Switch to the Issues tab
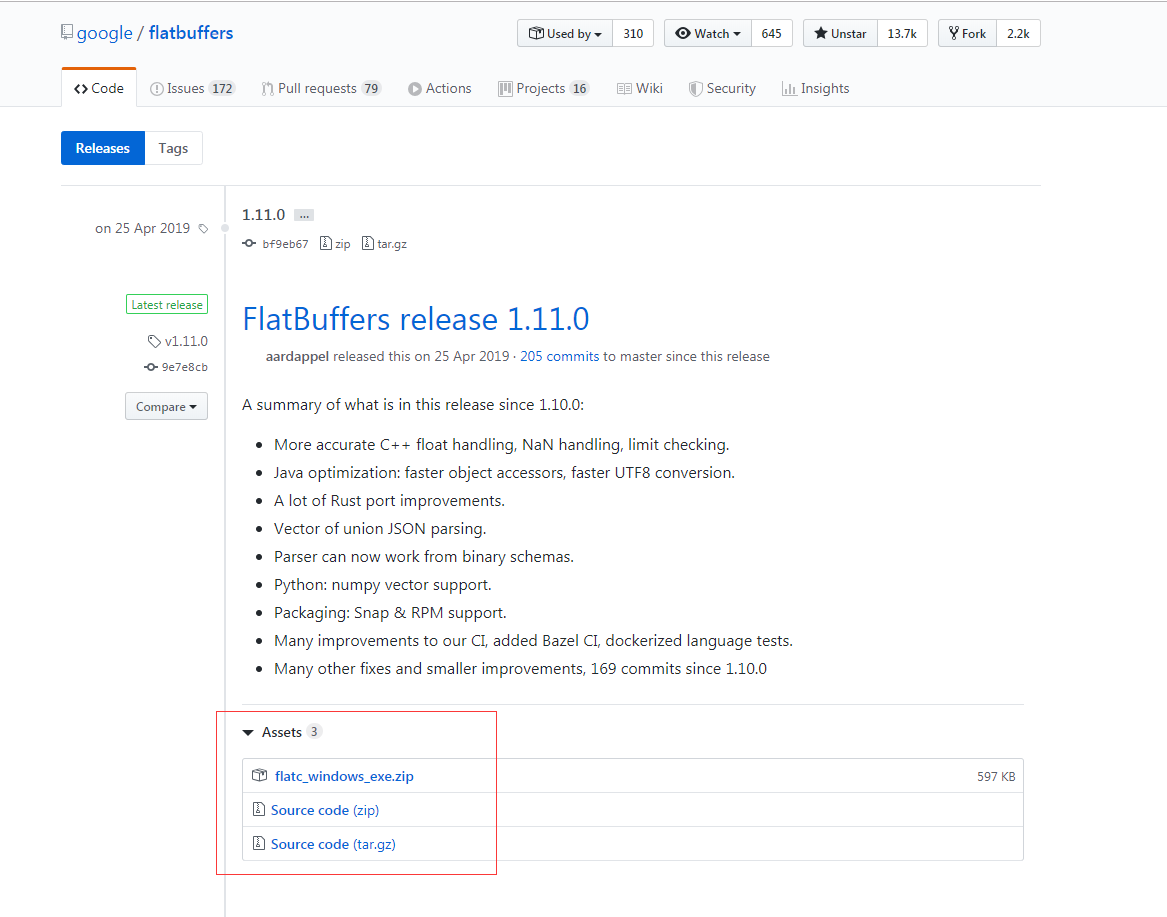1167x917 pixels. click(192, 87)
